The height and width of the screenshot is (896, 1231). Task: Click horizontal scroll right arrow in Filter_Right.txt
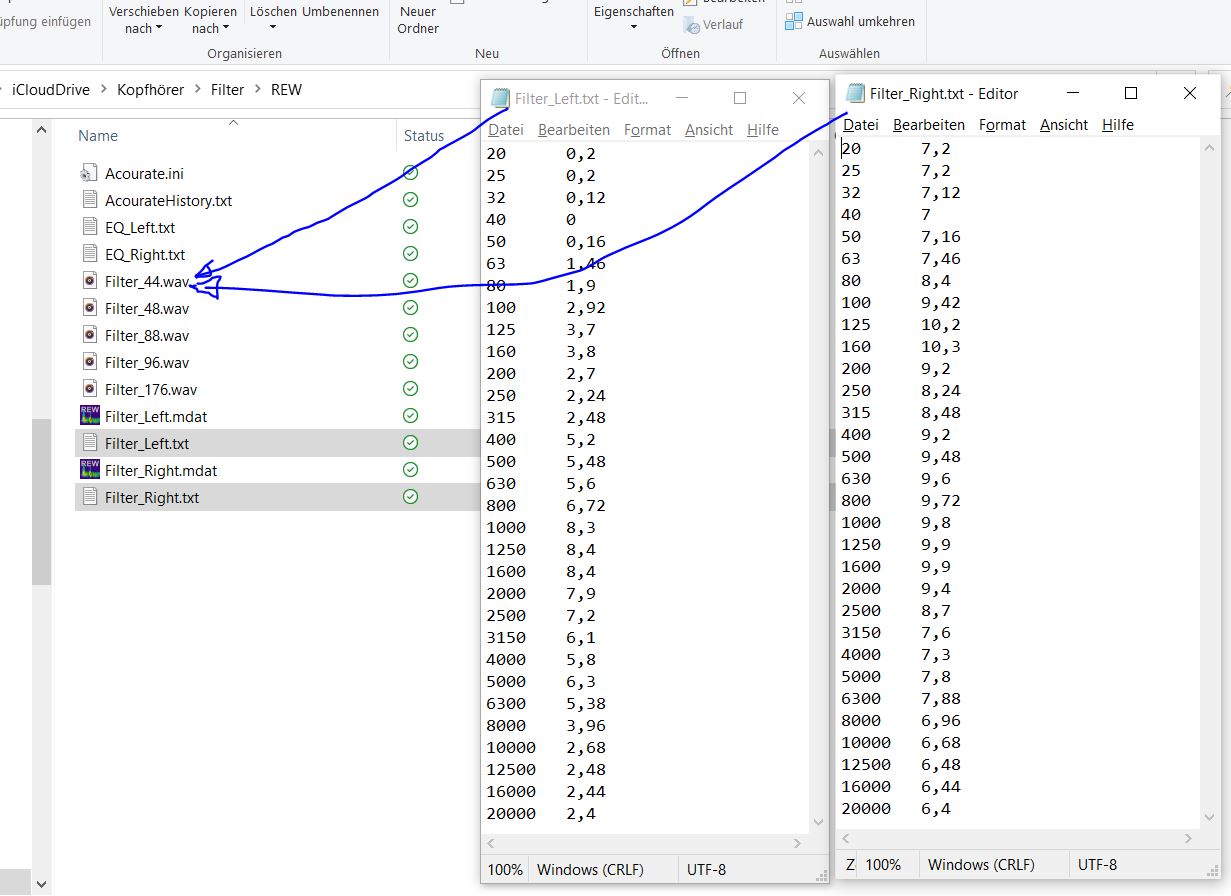tap(1189, 839)
